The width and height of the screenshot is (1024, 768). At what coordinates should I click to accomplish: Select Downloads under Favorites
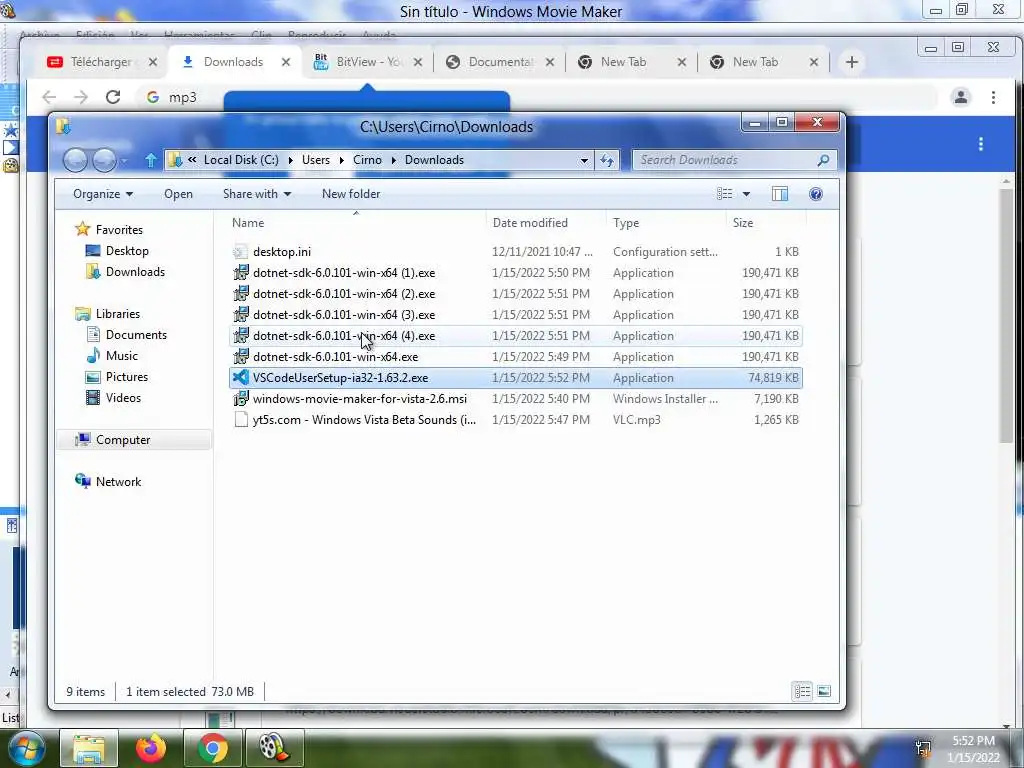[135, 272]
